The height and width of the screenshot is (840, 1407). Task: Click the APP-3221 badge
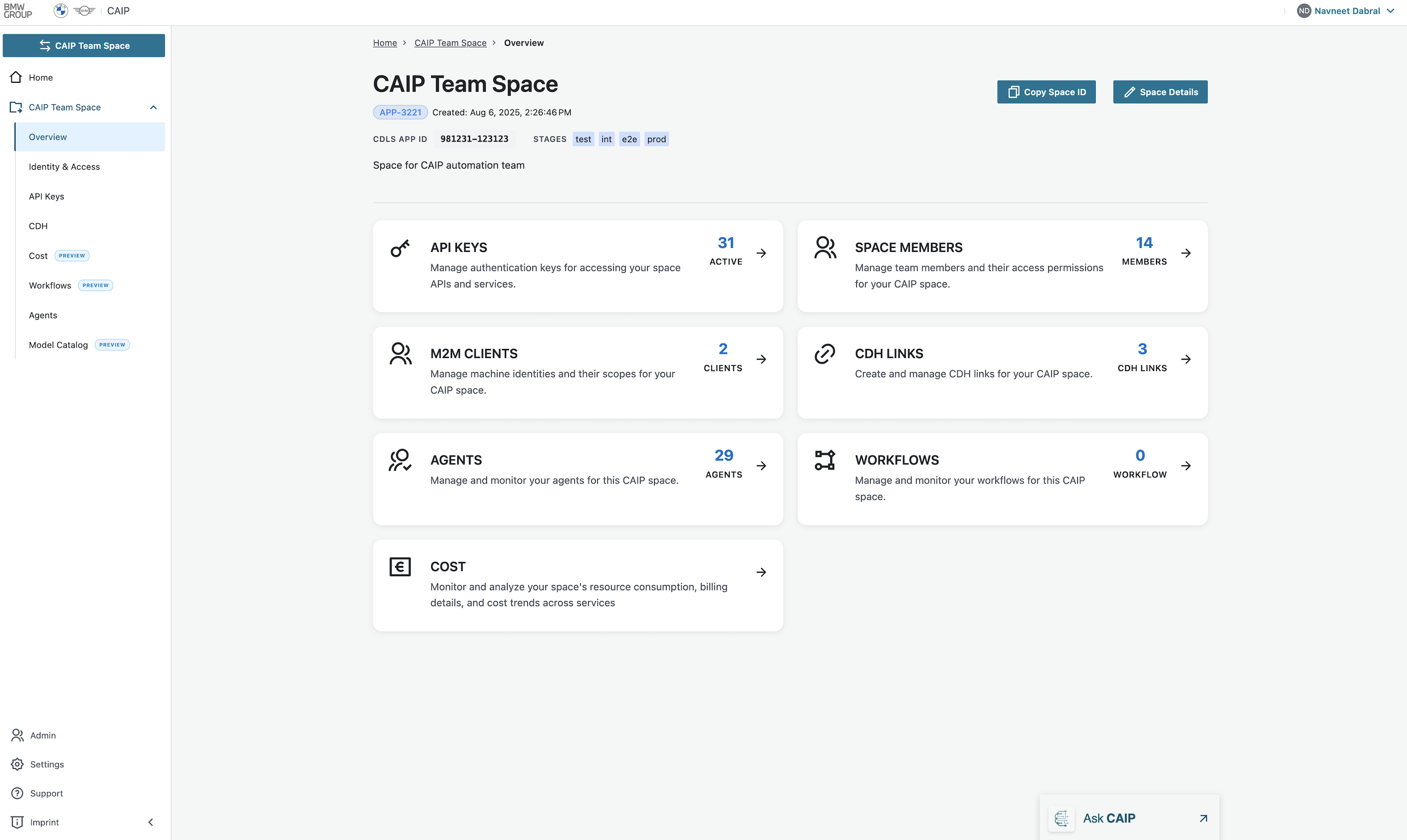point(400,112)
